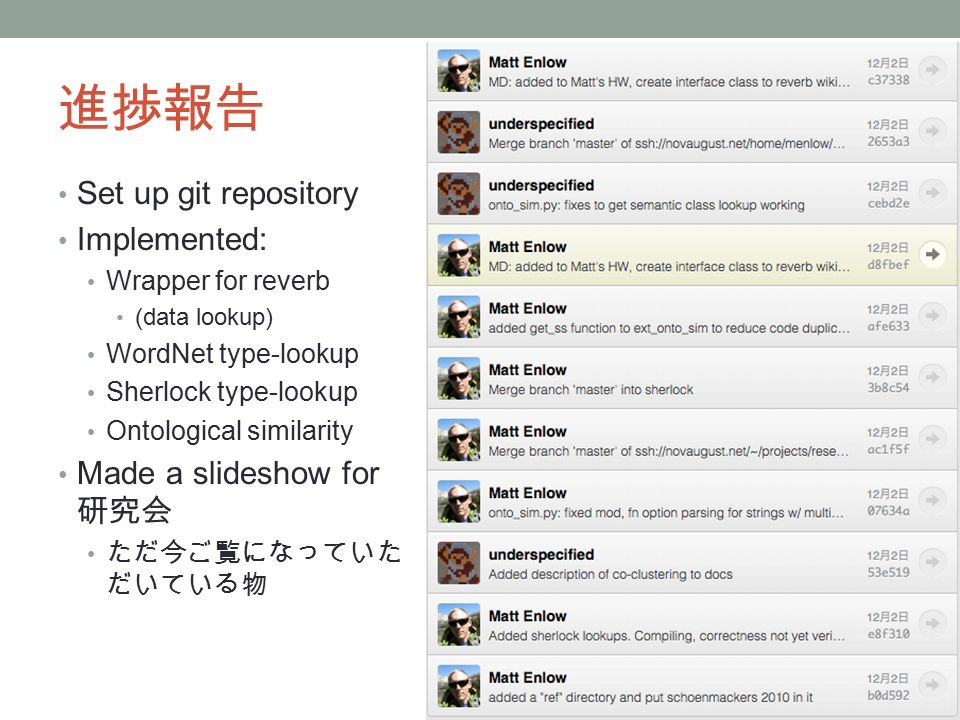
Task: Click underspecified avatar on co-clustering commit
Action: point(459,563)
